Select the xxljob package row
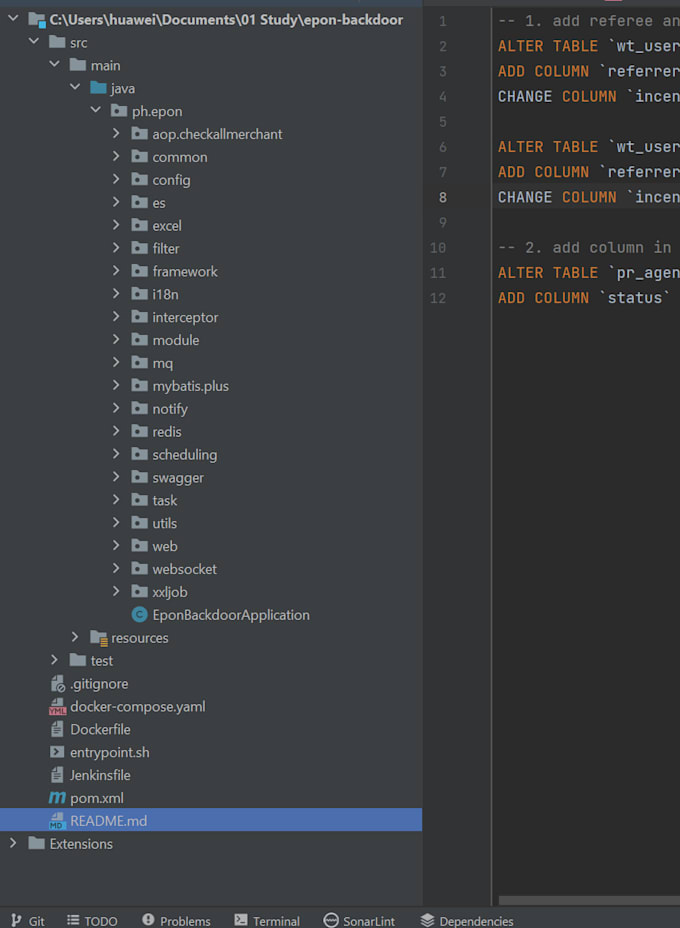 [211, 592]
